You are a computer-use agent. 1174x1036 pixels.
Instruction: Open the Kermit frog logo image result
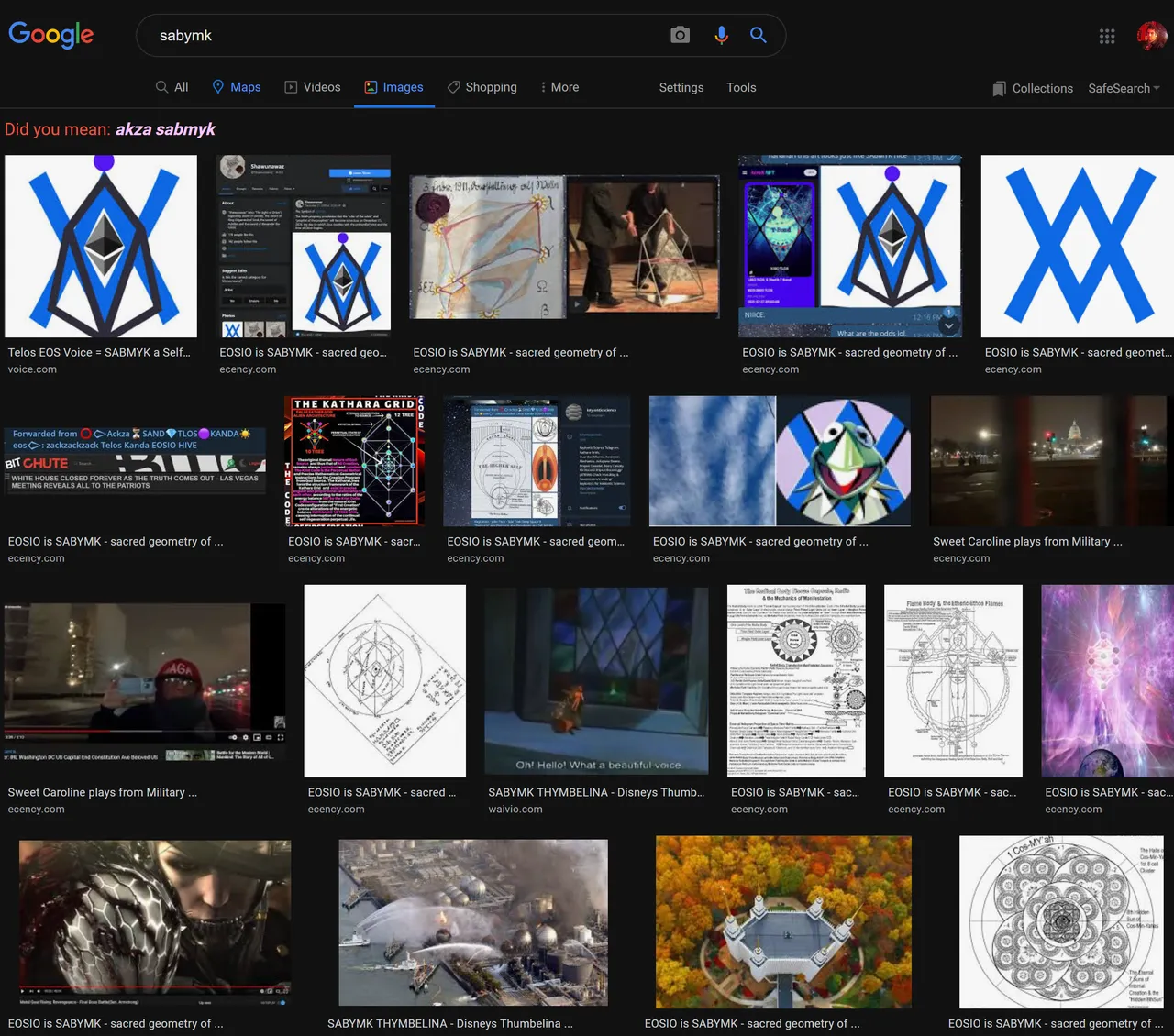pos(780,461)
